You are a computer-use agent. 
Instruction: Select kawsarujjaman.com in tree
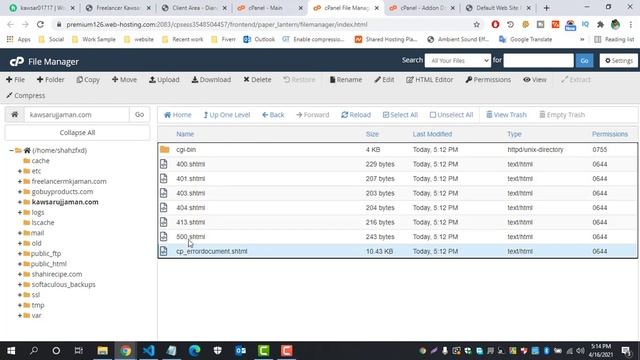coord(65,202)
